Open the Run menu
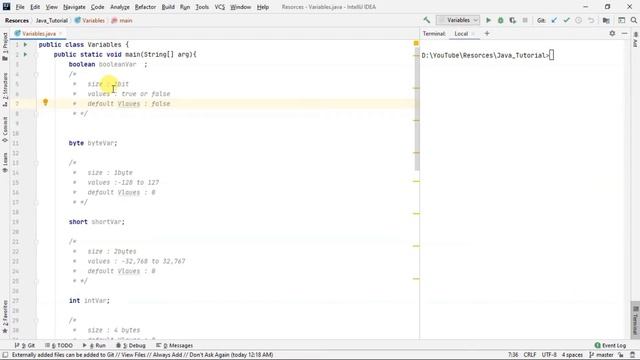640x360 pixels. pos(185,7)
